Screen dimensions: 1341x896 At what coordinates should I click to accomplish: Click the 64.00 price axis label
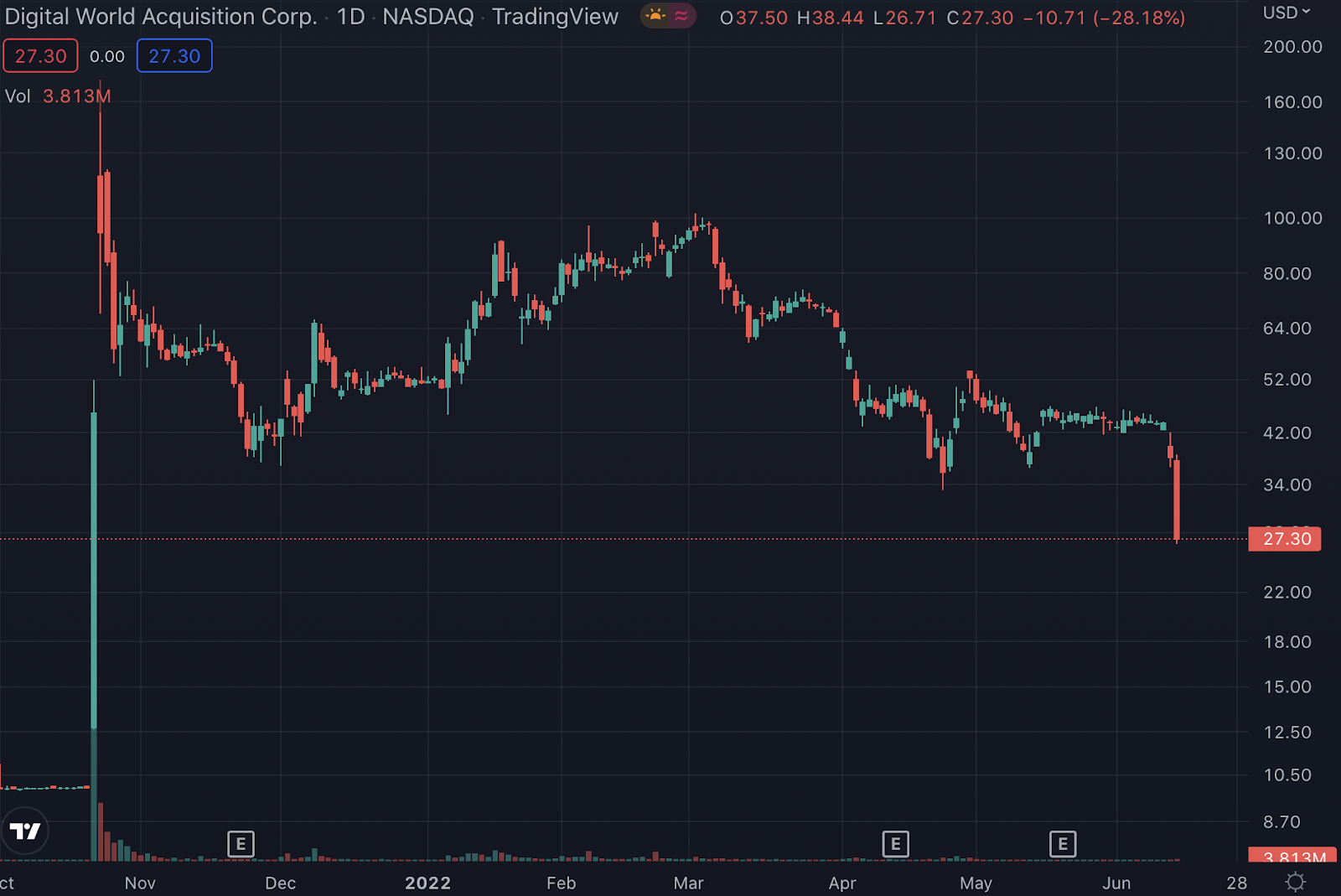[x=1287, y=329]
